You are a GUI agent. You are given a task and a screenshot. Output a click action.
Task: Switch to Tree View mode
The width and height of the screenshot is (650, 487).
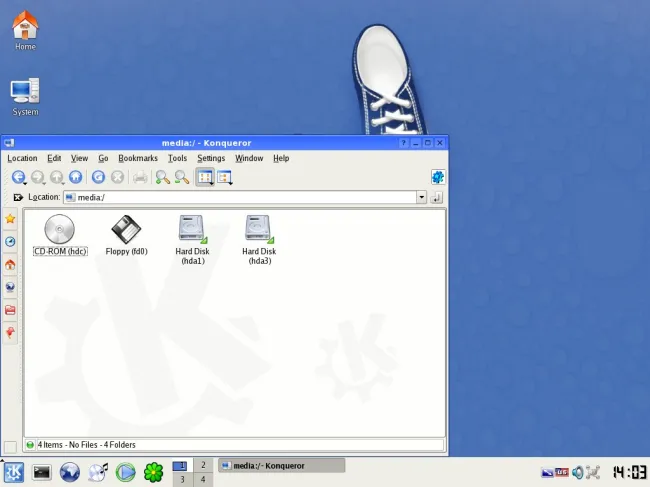click(x=224, y=177)
